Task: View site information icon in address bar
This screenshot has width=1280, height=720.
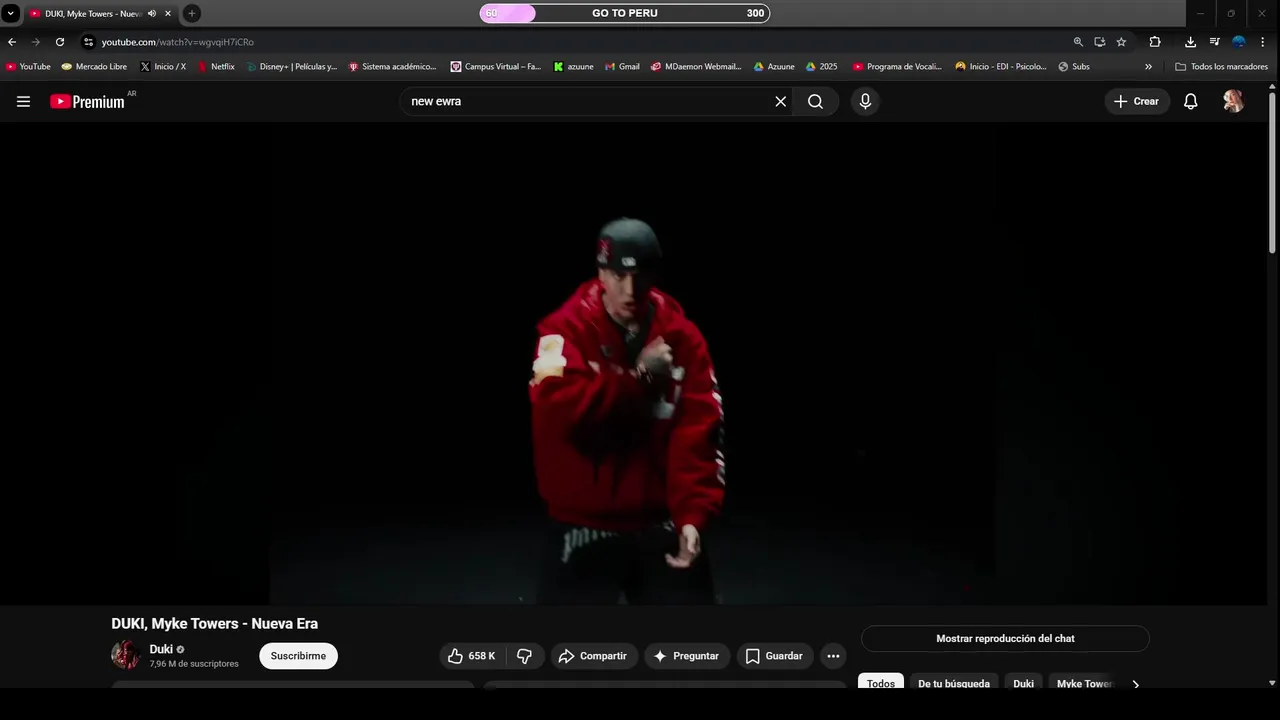Action: [88, 42]
